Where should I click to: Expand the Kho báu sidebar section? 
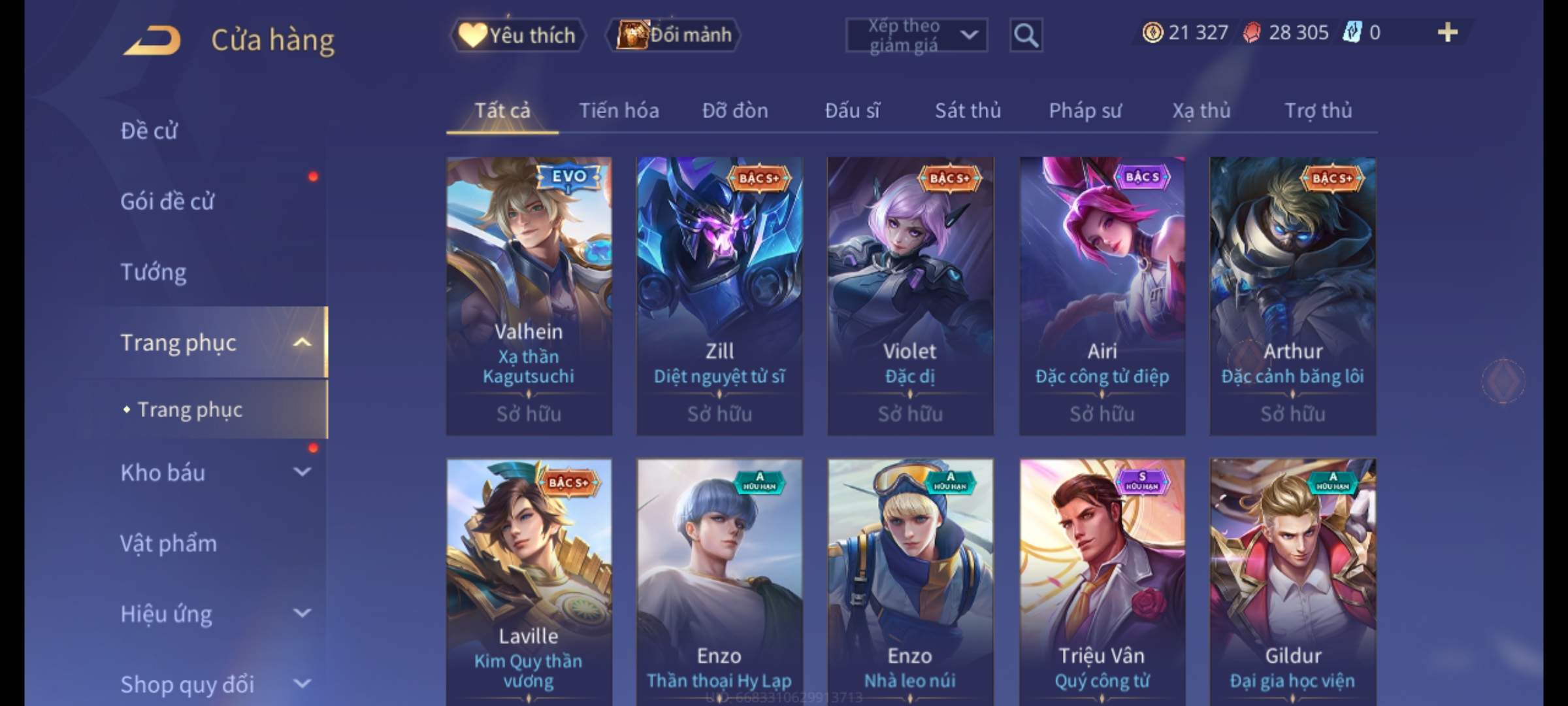point(302,472)
